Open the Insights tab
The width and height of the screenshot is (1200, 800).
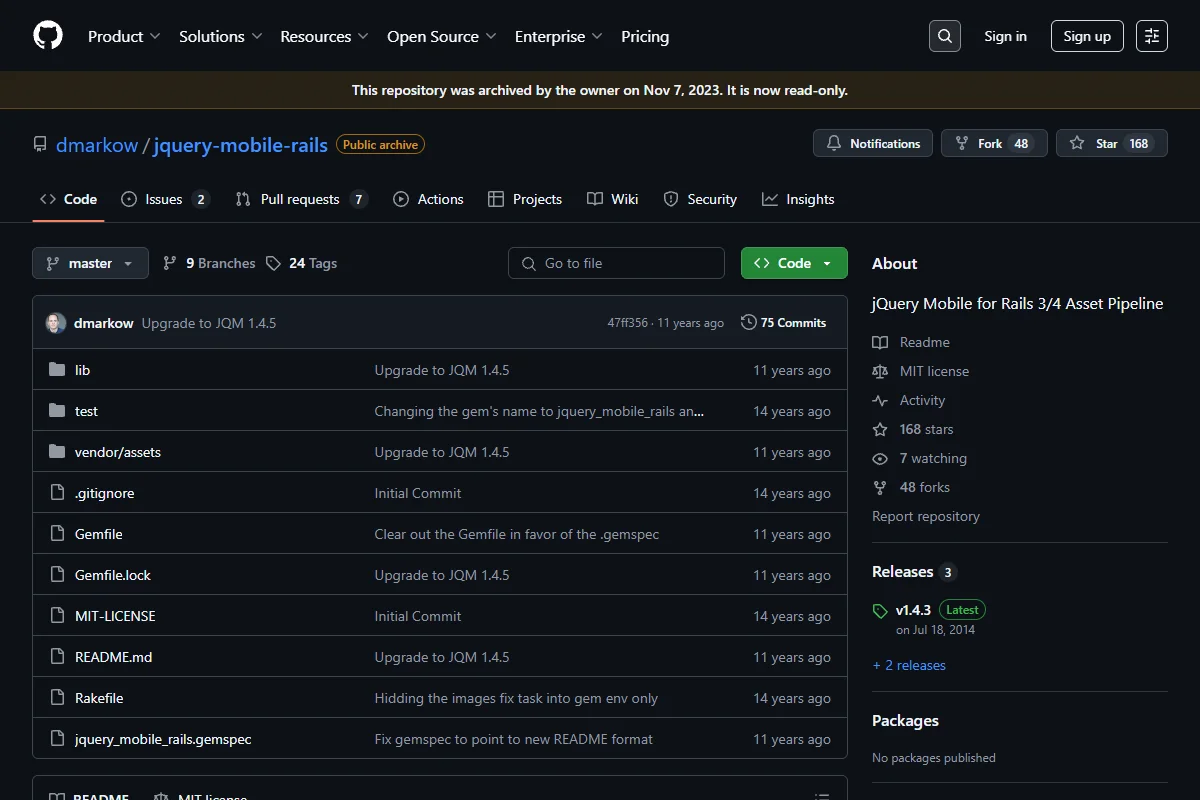[x=798, y=199]
